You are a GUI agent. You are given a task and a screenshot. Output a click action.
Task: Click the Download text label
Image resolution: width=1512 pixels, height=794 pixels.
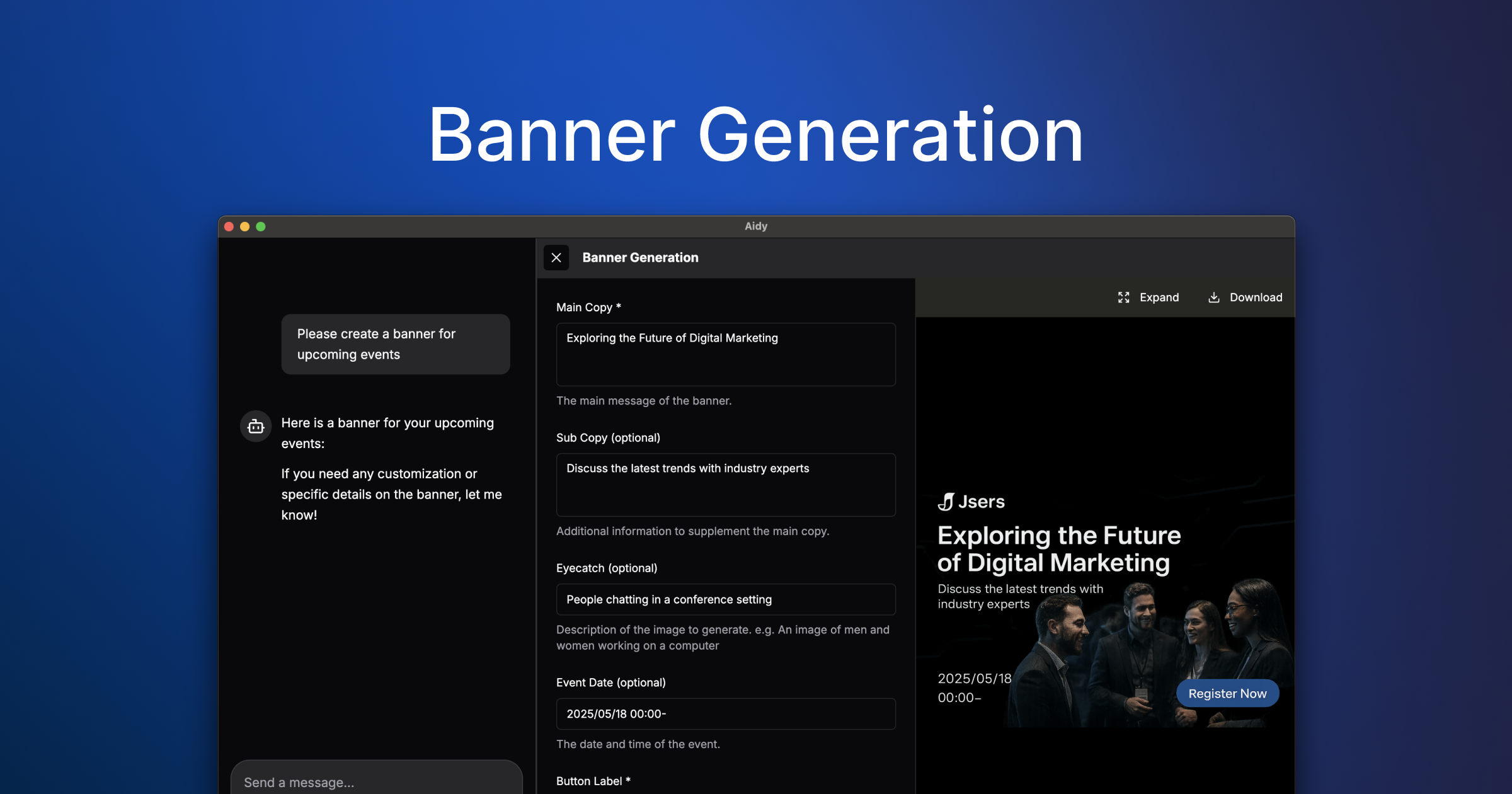click(x=1255, y=297)
